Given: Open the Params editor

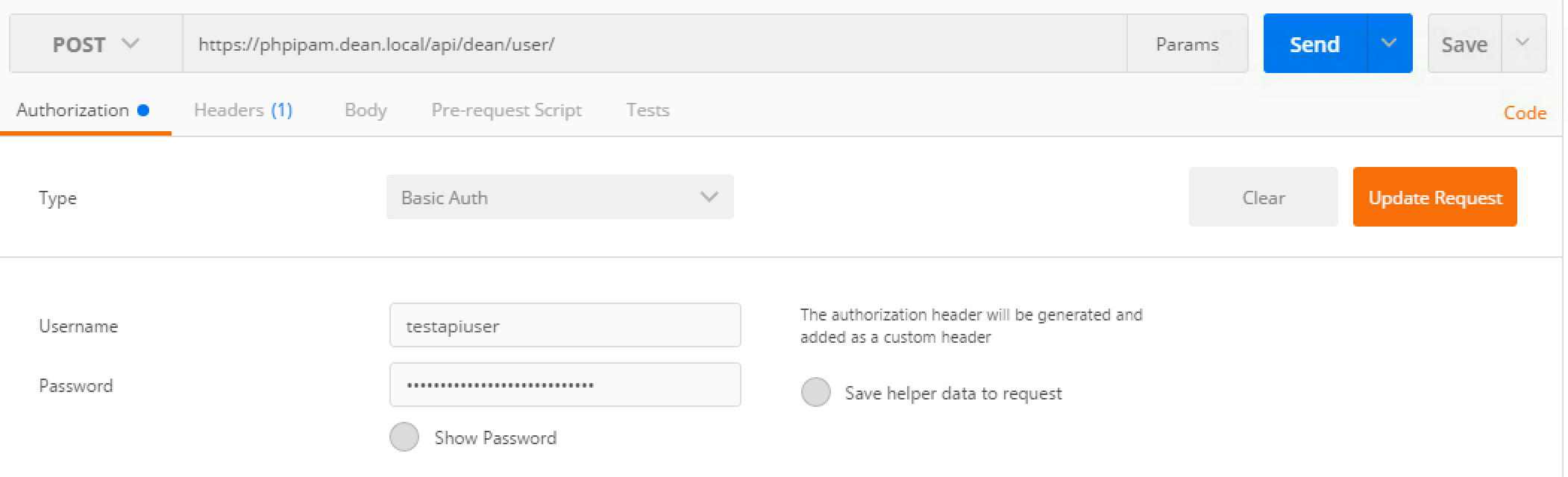Looking at the screenshot, I should click(1187, 45).
